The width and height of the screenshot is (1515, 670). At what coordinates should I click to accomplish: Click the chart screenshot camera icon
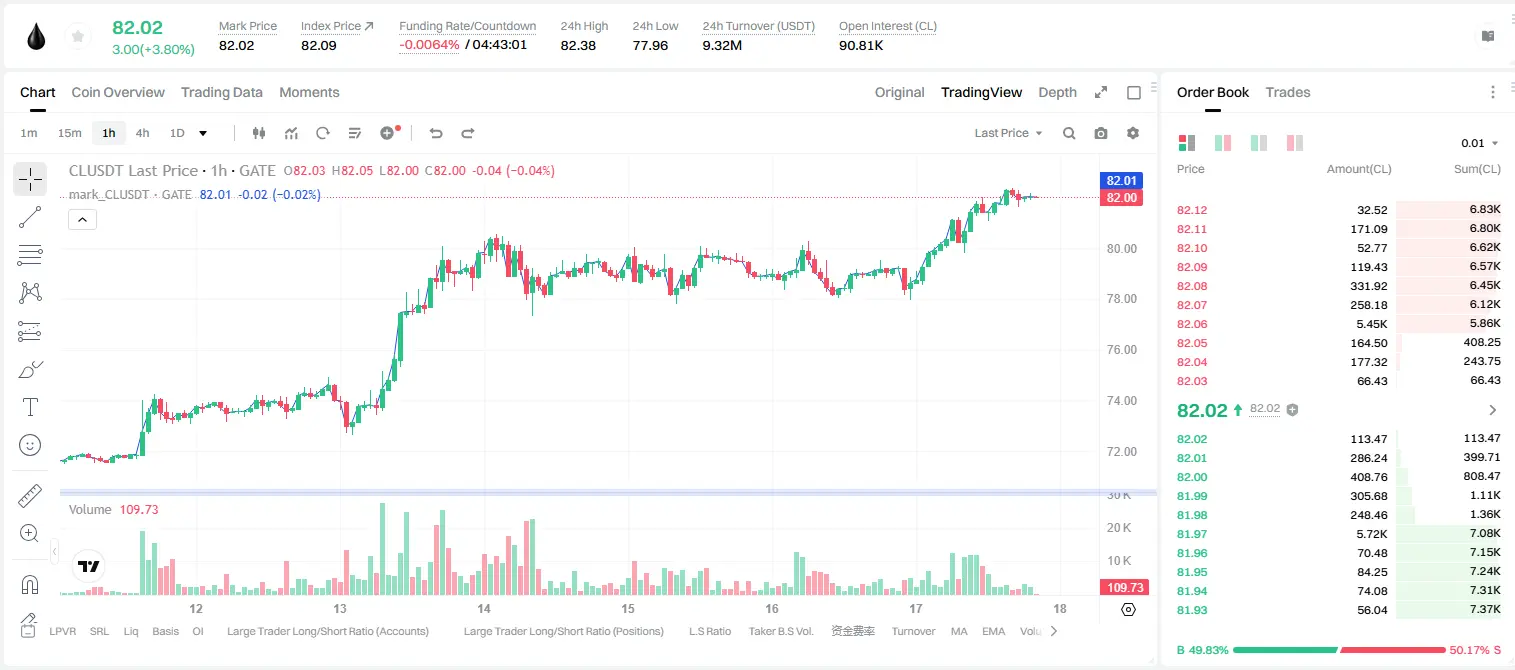[x=1101, y=133]
